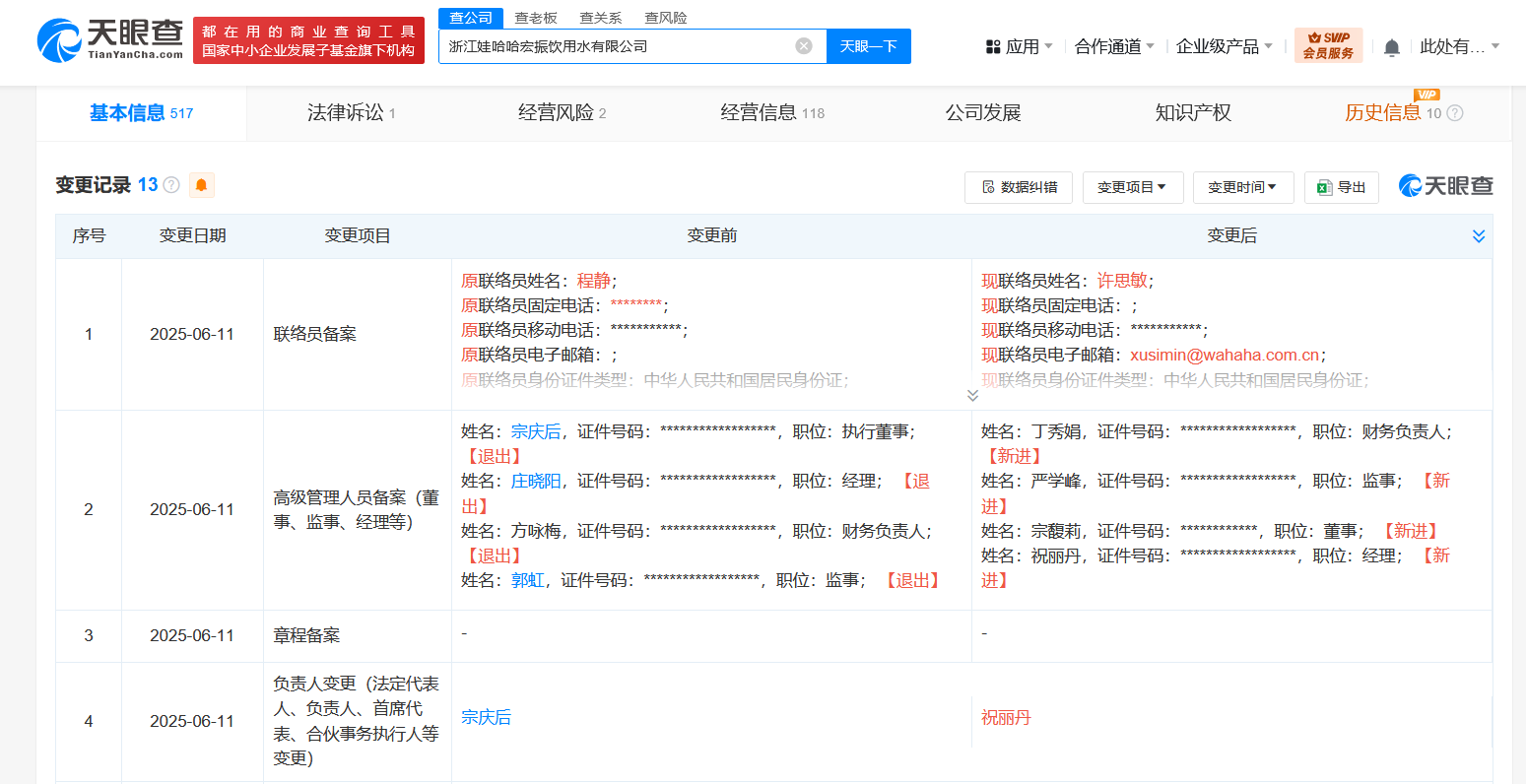This screenshot has width=1526, height=784.
Task: Select the 法律诉讼 tab
Action: tap(351, 113)
